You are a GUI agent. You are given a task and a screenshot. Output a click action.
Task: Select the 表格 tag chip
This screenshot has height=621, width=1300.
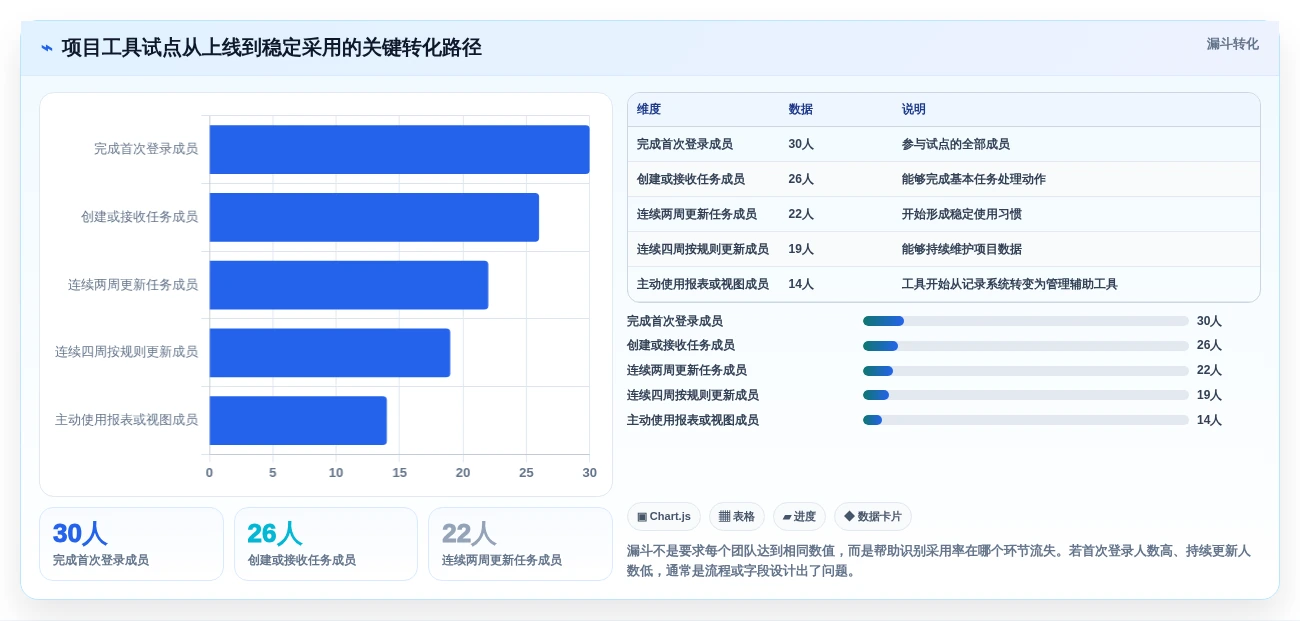point(737,517)
